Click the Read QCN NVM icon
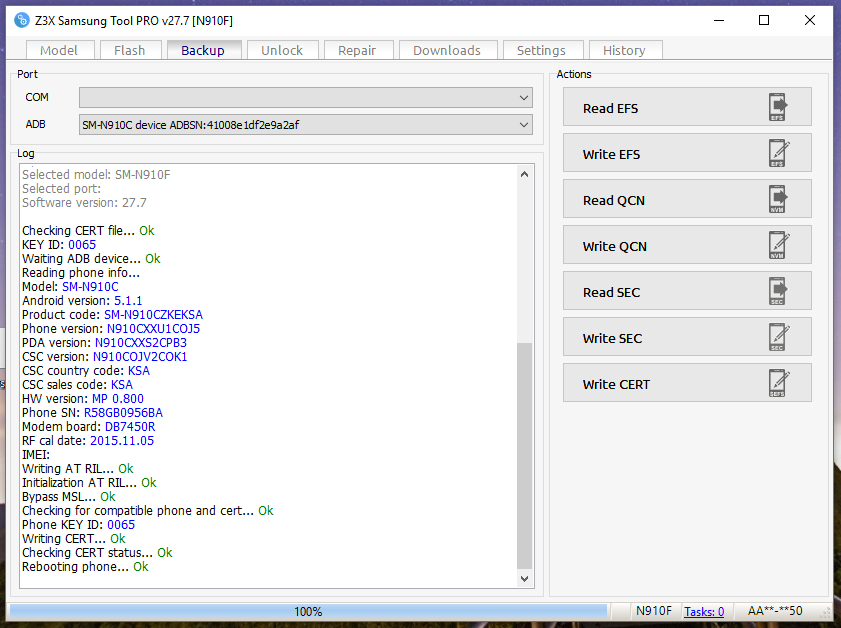Viewport: 841px width, 628px height. (x=778, y=200)
